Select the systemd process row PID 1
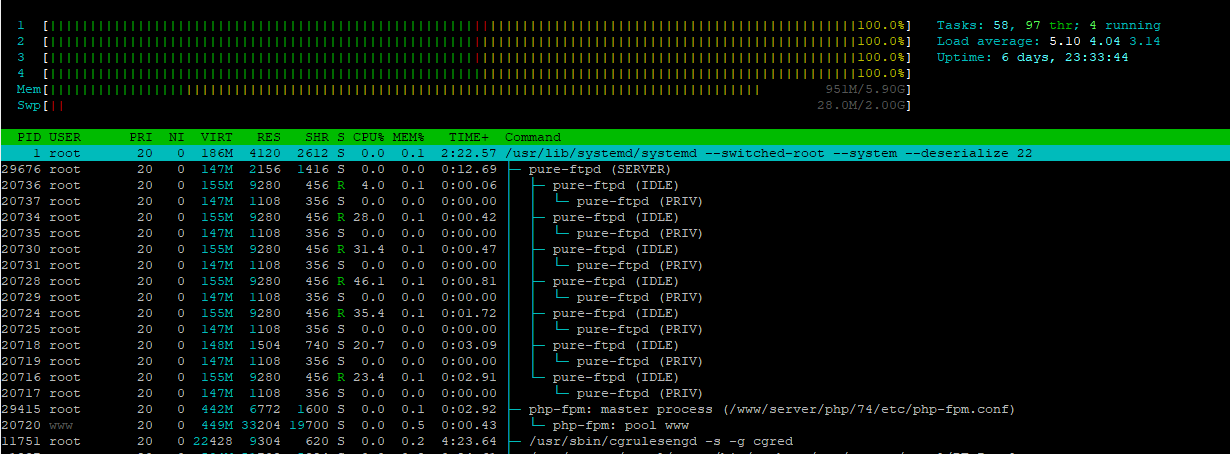Viewport: 1230px width, 454px height. pos(615,153)
